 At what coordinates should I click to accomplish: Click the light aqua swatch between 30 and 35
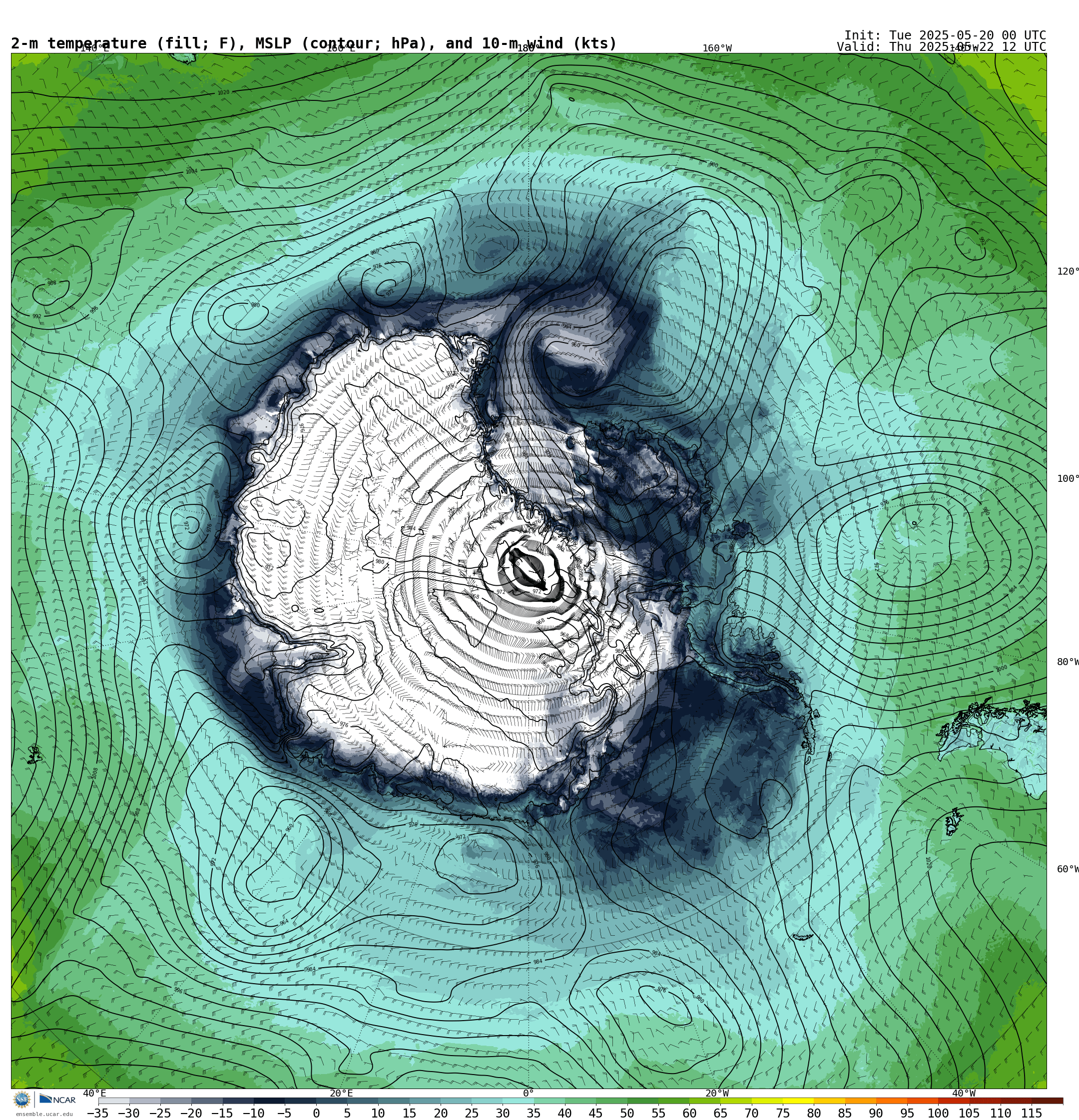(x=518, y=1101)
